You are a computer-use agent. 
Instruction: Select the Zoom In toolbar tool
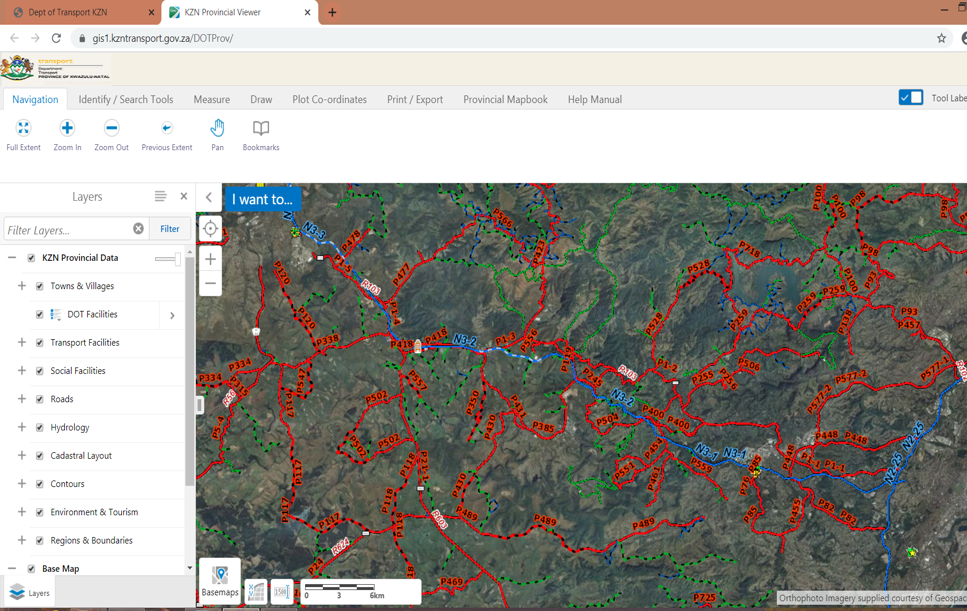tap(67, 128)
